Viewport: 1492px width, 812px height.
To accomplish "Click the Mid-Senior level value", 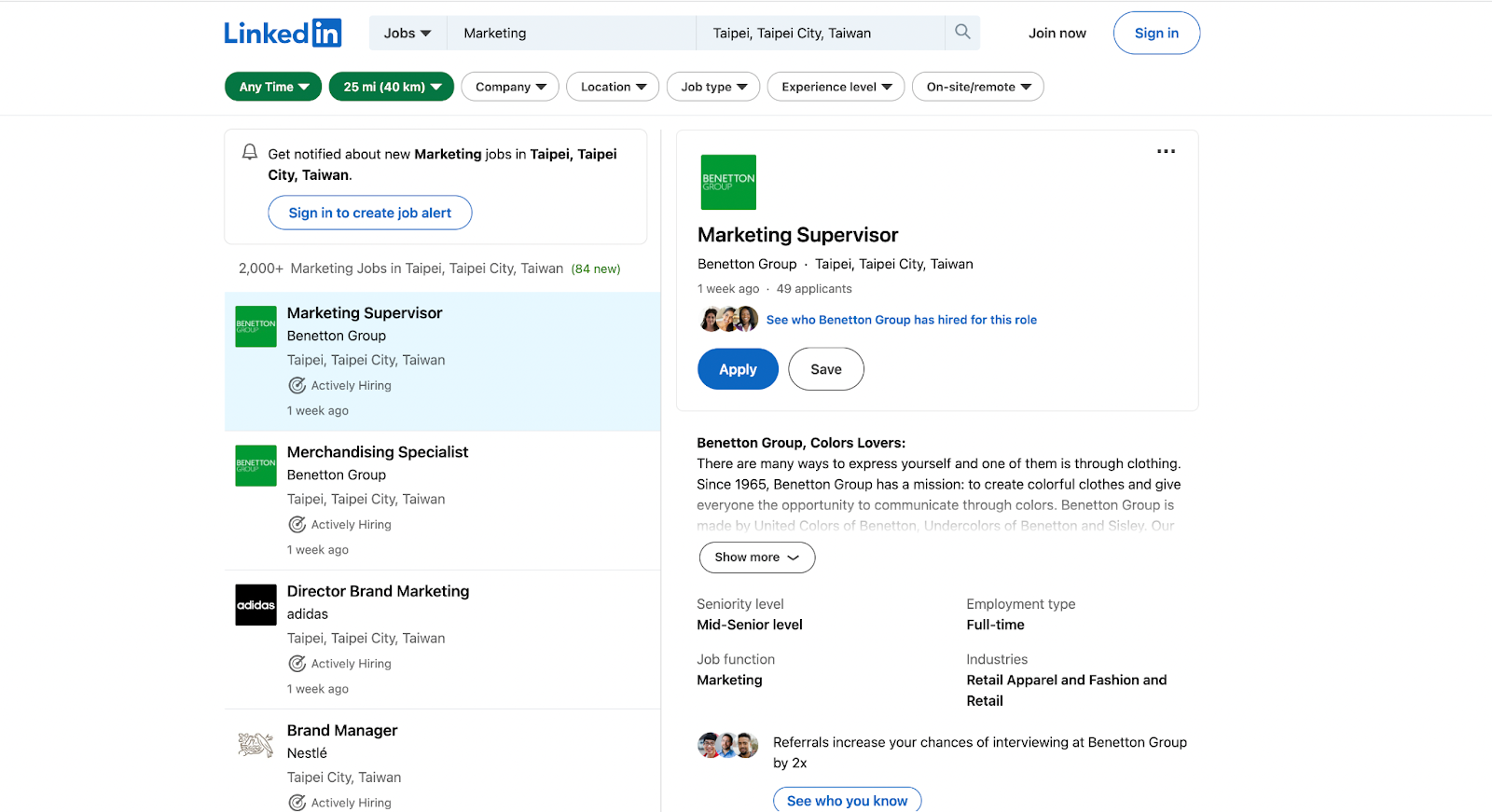I will pyautogui.click(x=750, y=625).
